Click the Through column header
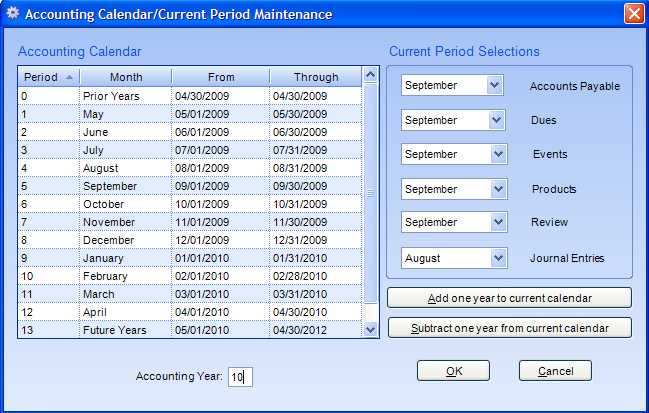 pyautogui.click(x=316, y=77)
